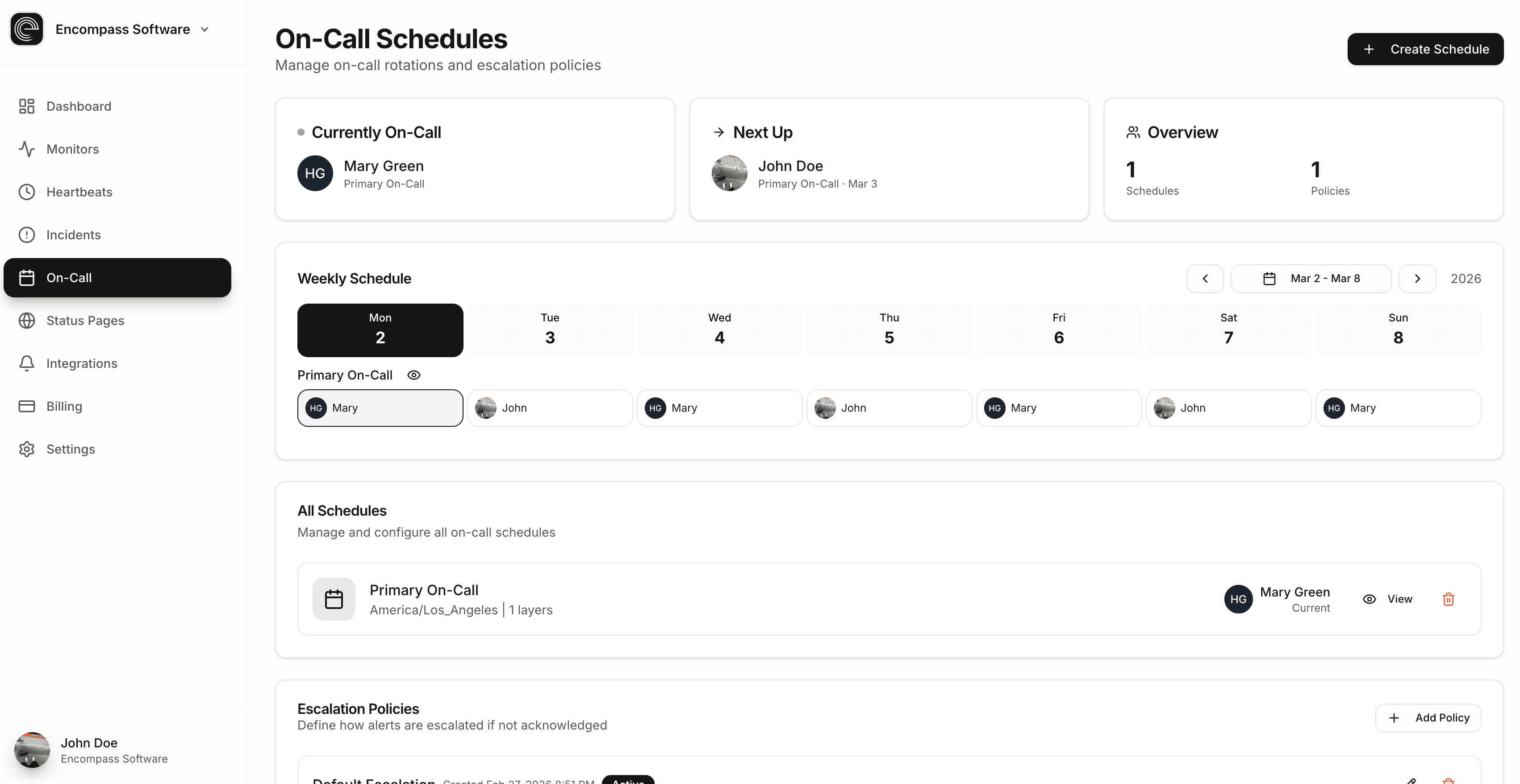Screen dimensions: 1520x784
Task: View the Primary On-Call schedule details
Action: [1388, 599]
